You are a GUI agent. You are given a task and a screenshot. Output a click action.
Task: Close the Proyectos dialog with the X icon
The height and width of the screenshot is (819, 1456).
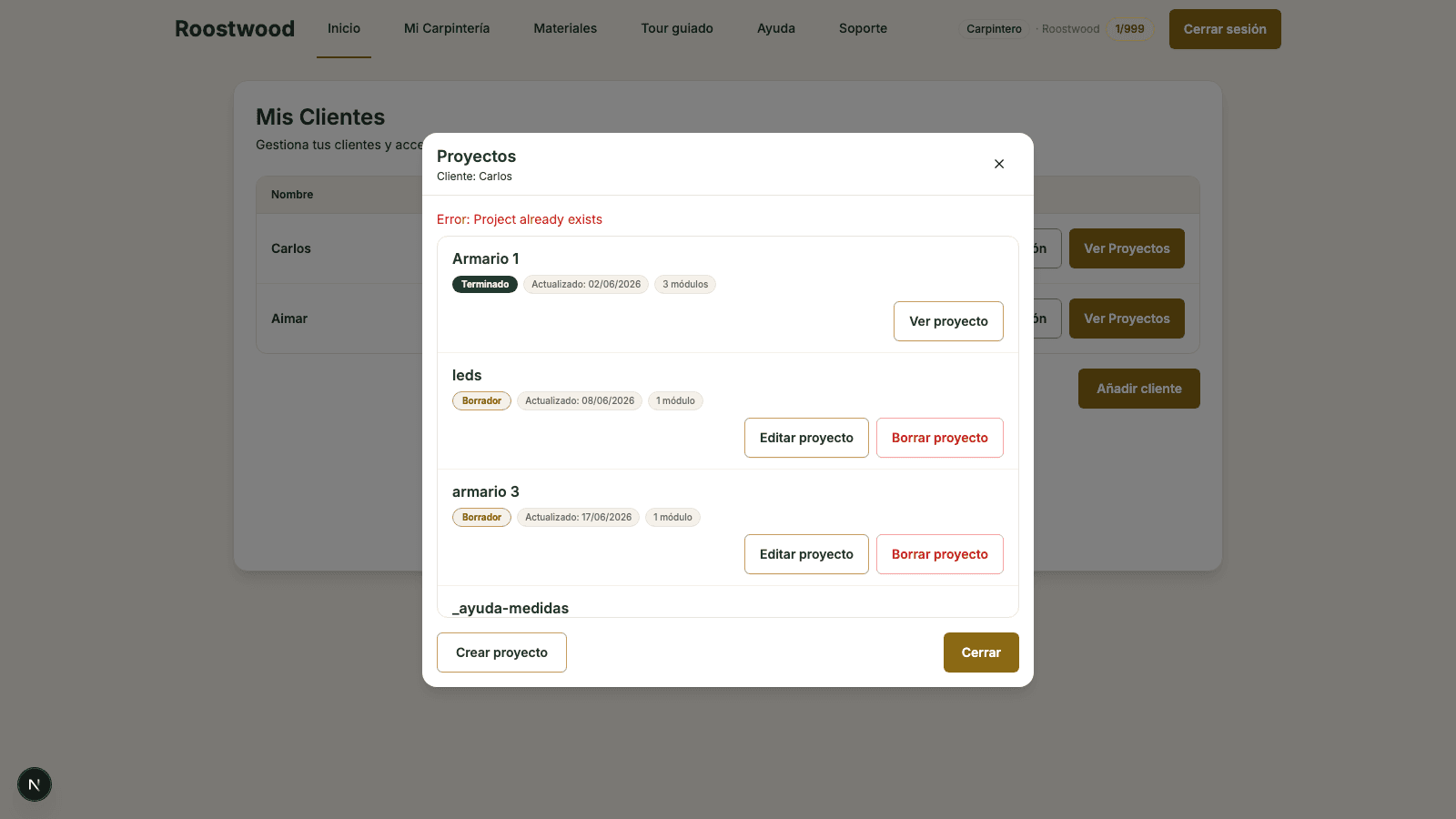(999, 164)
